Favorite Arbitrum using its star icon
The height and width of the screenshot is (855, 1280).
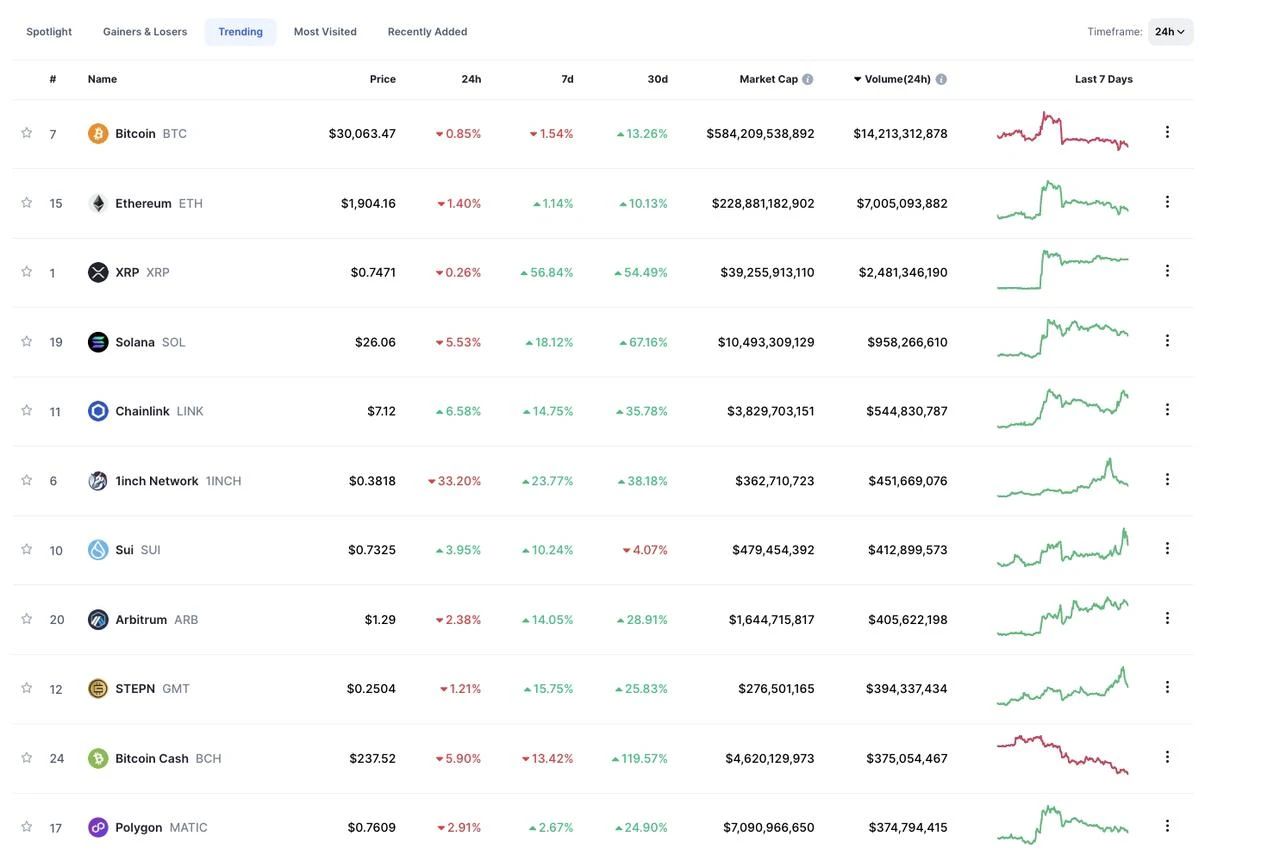[x=27, y=618]
